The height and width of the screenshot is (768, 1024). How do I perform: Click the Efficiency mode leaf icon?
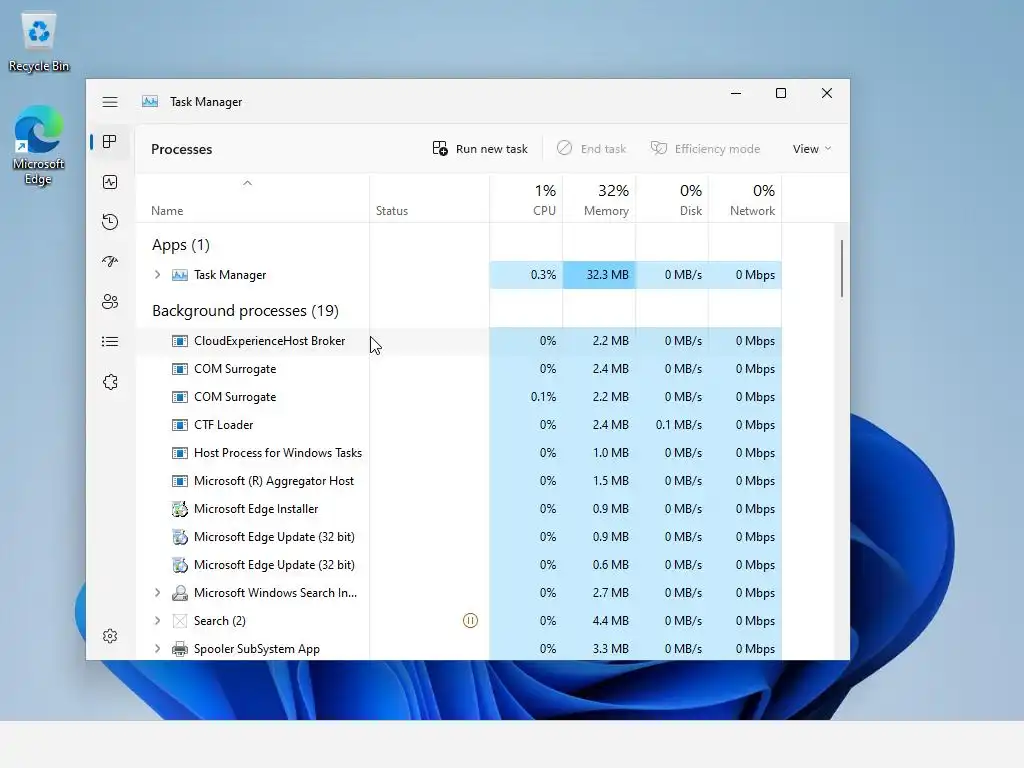click(x=658, y=148)
